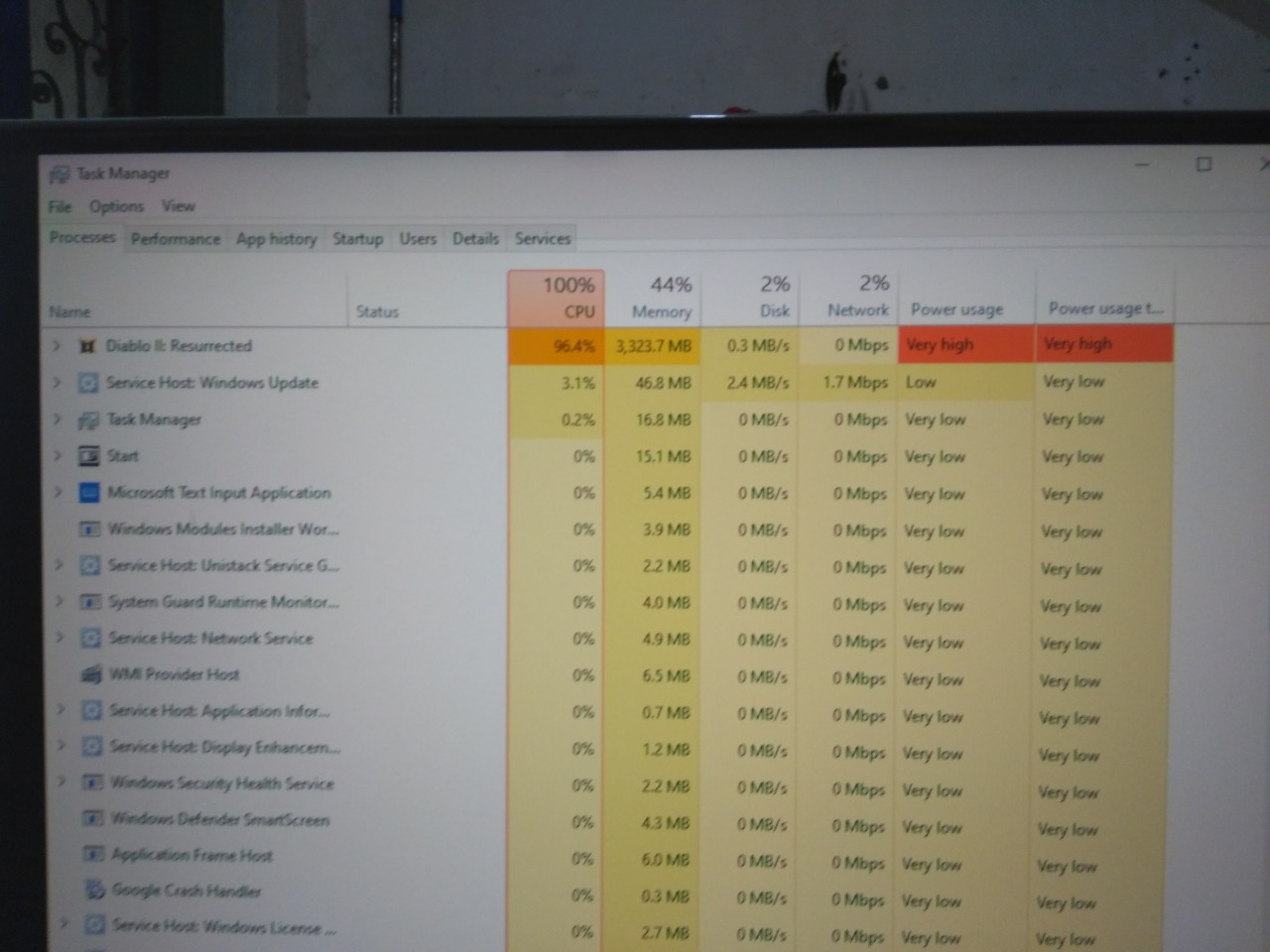
Task: Expand Service Host: Network Service entry
Action: coord(59,639)
